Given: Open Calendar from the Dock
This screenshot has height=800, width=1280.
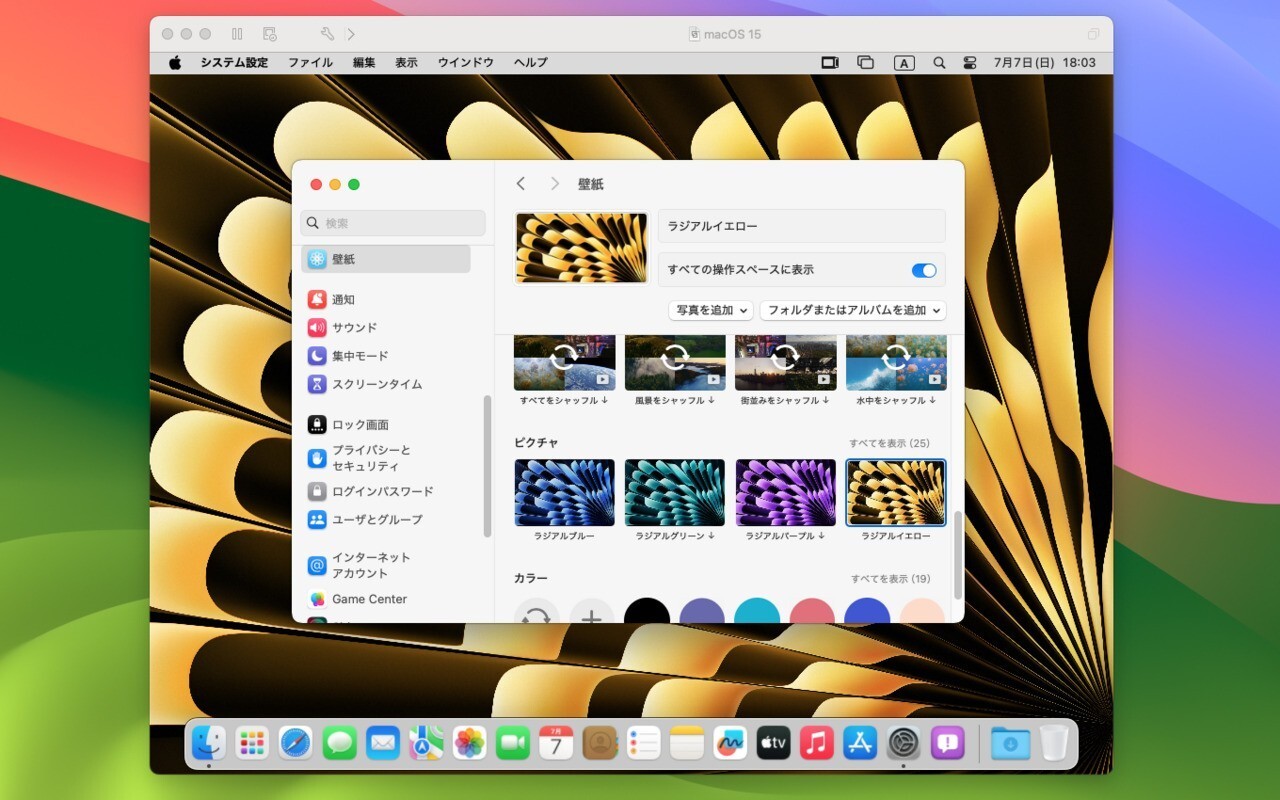Looking at the screenshot, I should tap(556, 742).
